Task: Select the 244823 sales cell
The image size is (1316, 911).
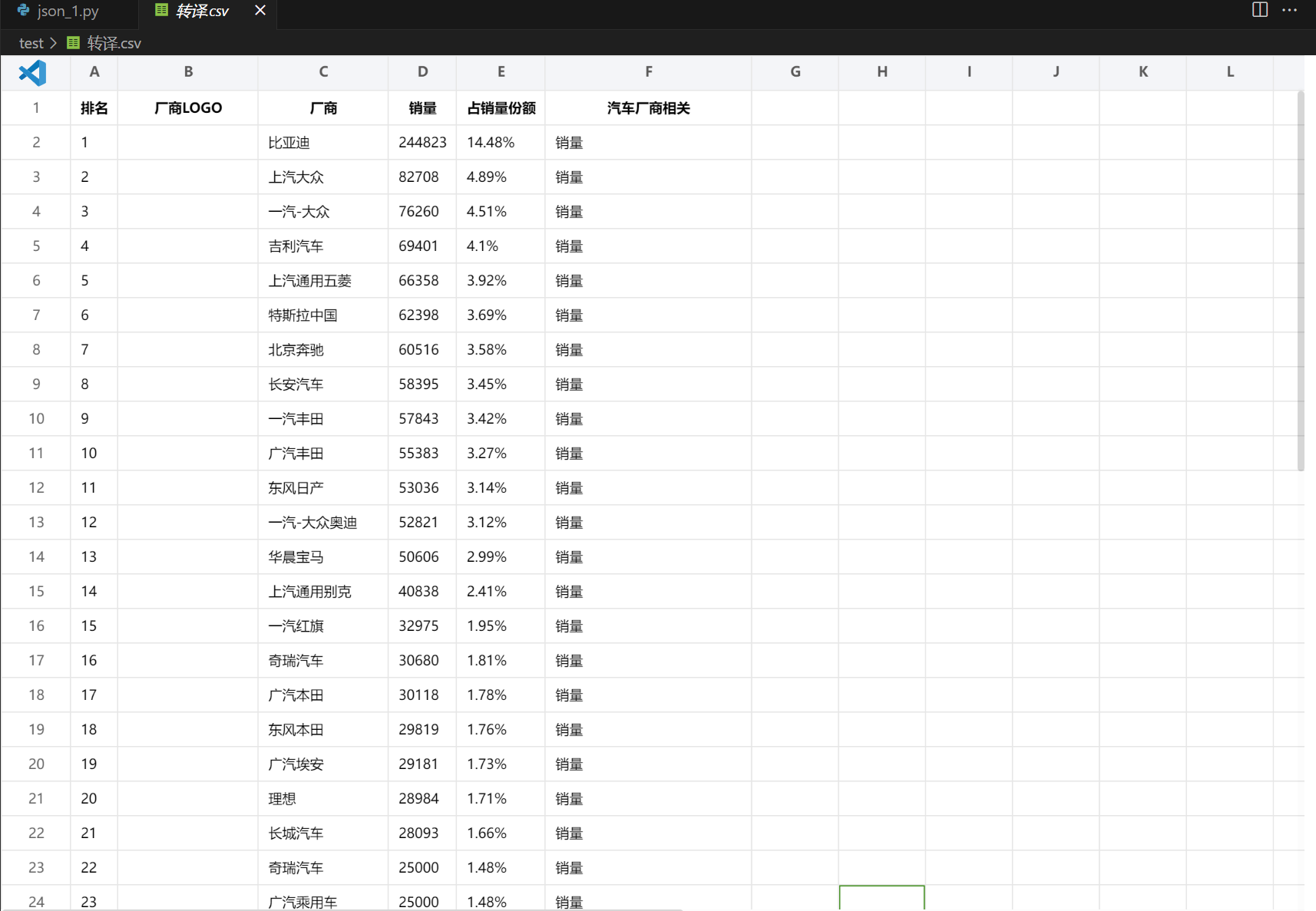Action: coord(422,143)
